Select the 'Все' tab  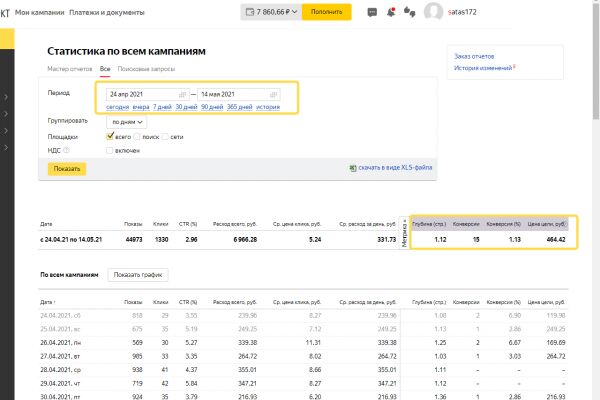(105, 69)
